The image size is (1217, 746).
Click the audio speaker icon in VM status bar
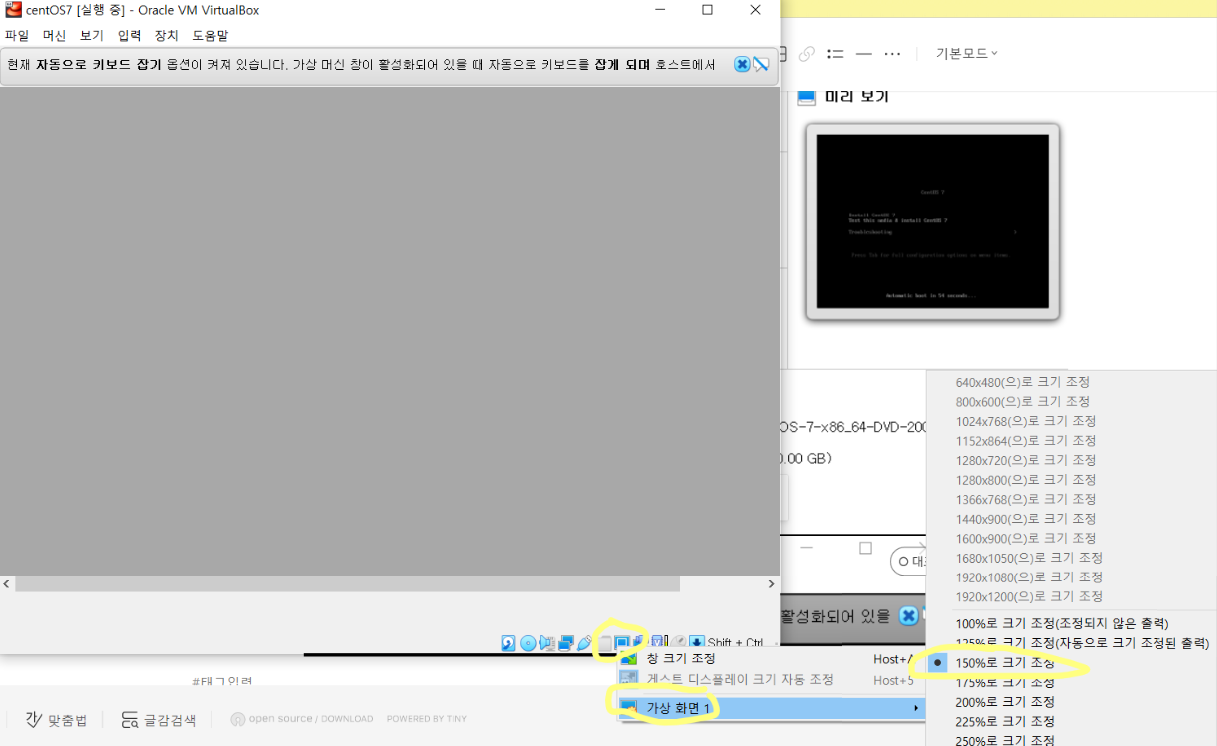[547, 643]
